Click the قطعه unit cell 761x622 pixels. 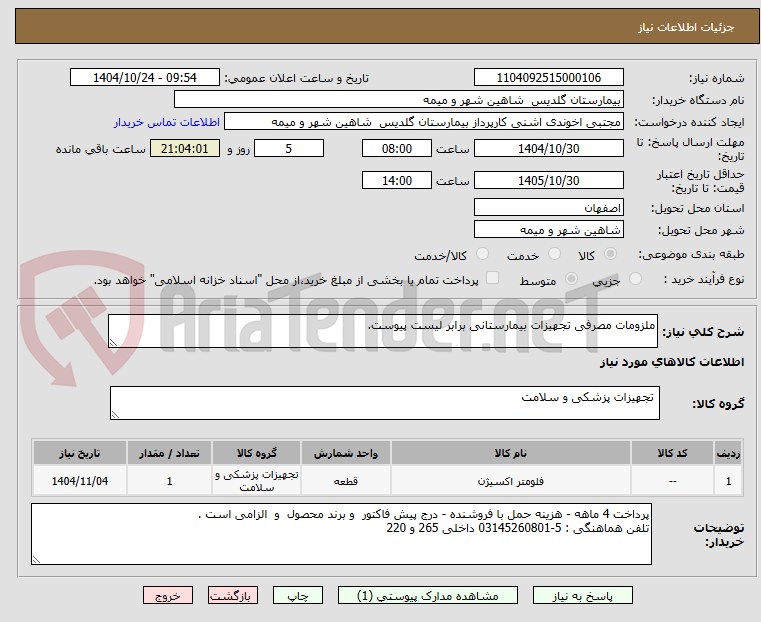point(346,481)
